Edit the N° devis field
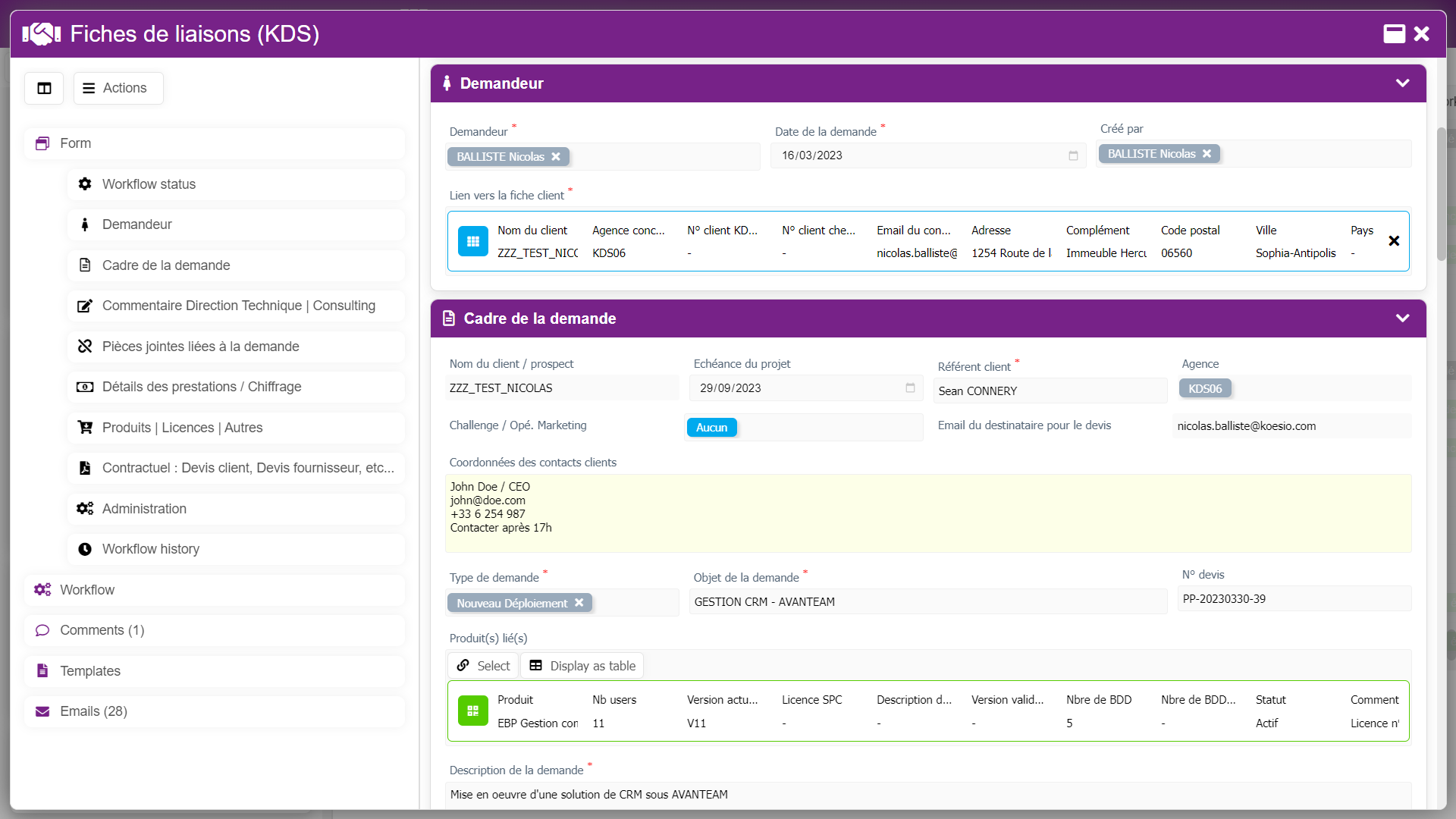Viewport: 1456px width, 819px height. tap(1294, 599)
